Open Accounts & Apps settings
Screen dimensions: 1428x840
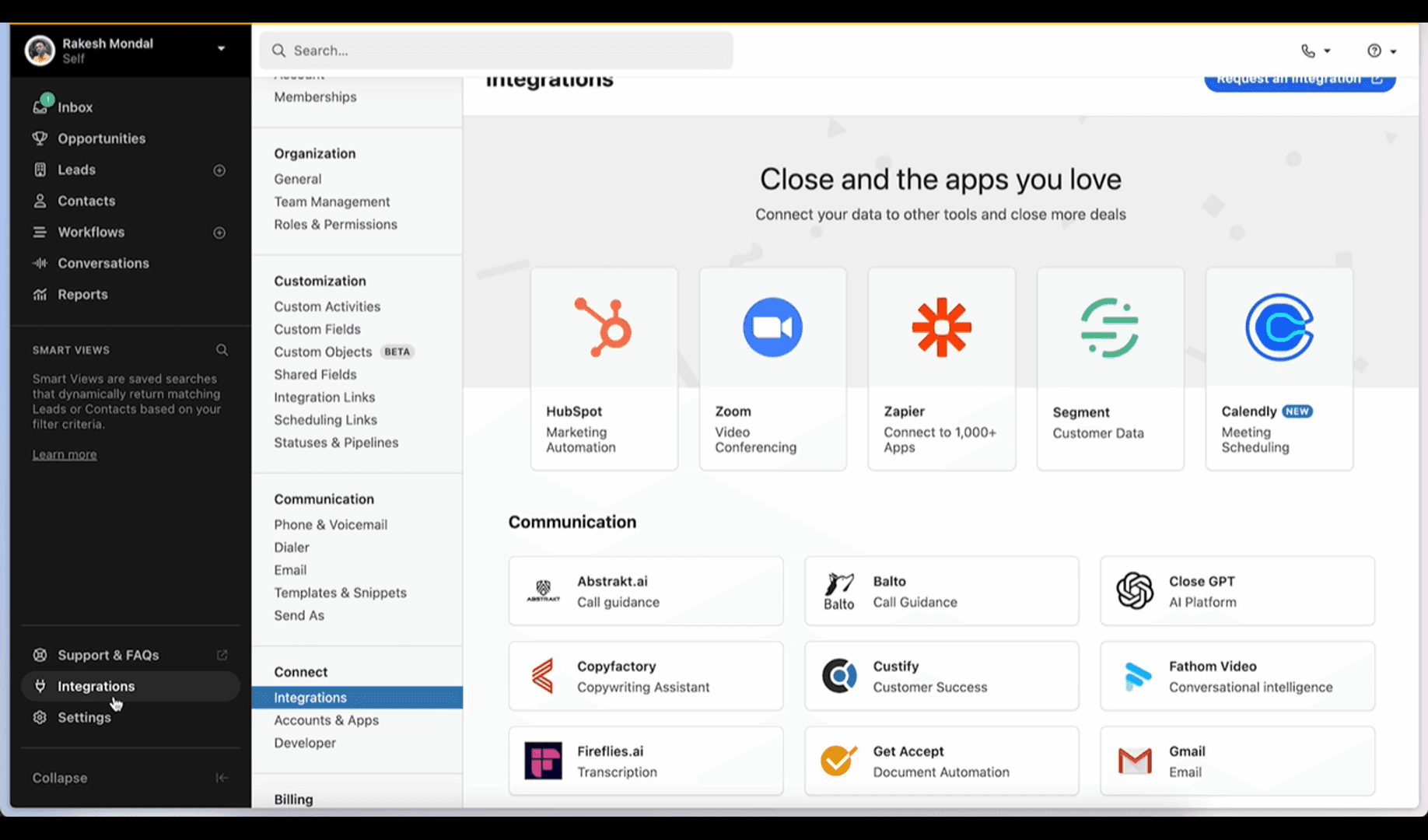tap(326, 720)
